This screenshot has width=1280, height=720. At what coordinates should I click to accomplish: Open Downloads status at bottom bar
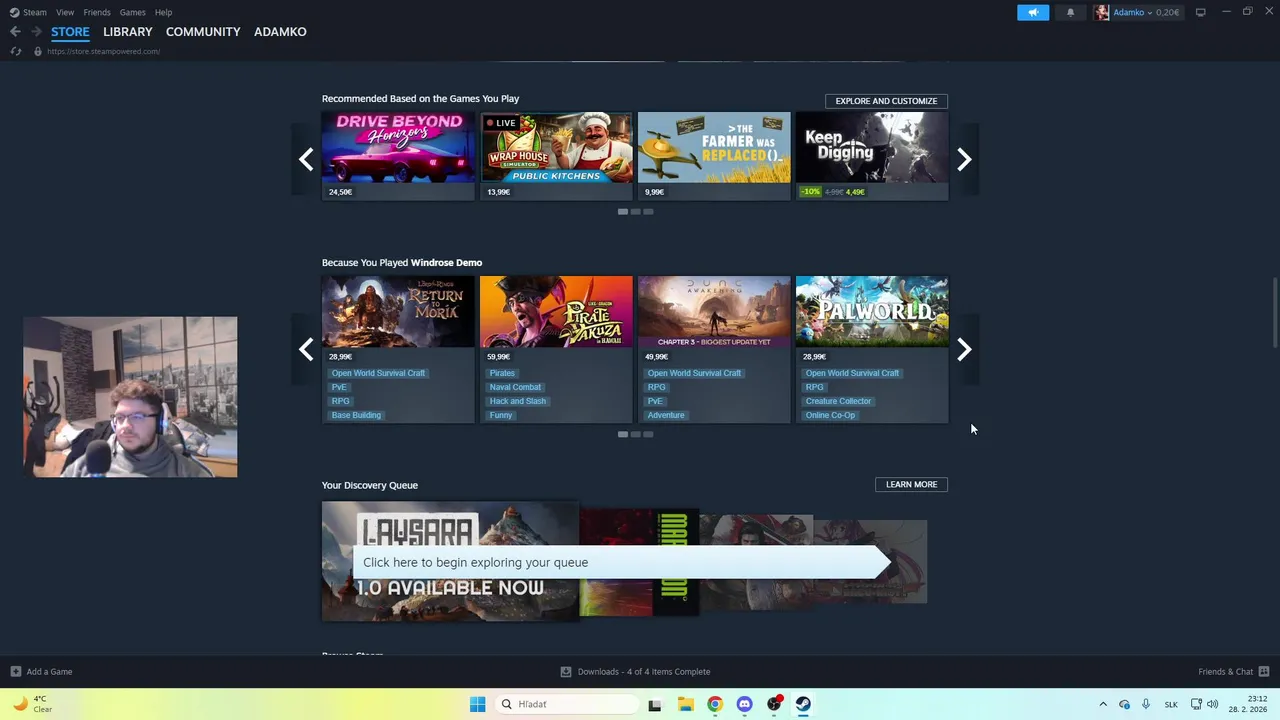pyautogui.click(x=635, y=672)
